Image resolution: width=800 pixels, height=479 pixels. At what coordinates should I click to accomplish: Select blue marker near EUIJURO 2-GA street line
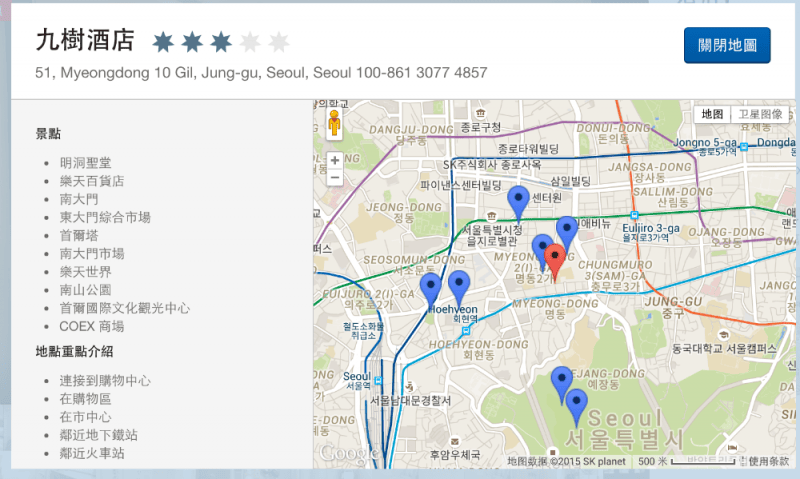[x=431, y=291]
